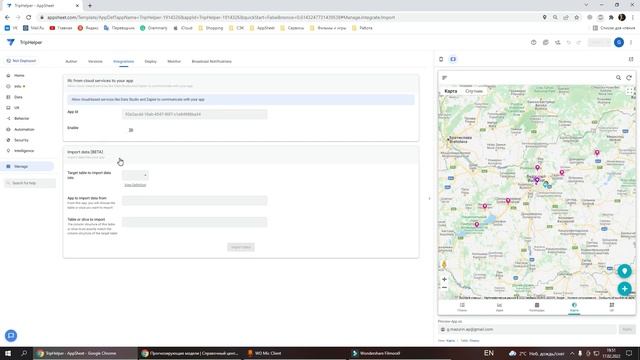The height and width of the screenshot is (360, 640).
Task: Open the Automation section in the sidebar
Action: click(x=24, y=129)
